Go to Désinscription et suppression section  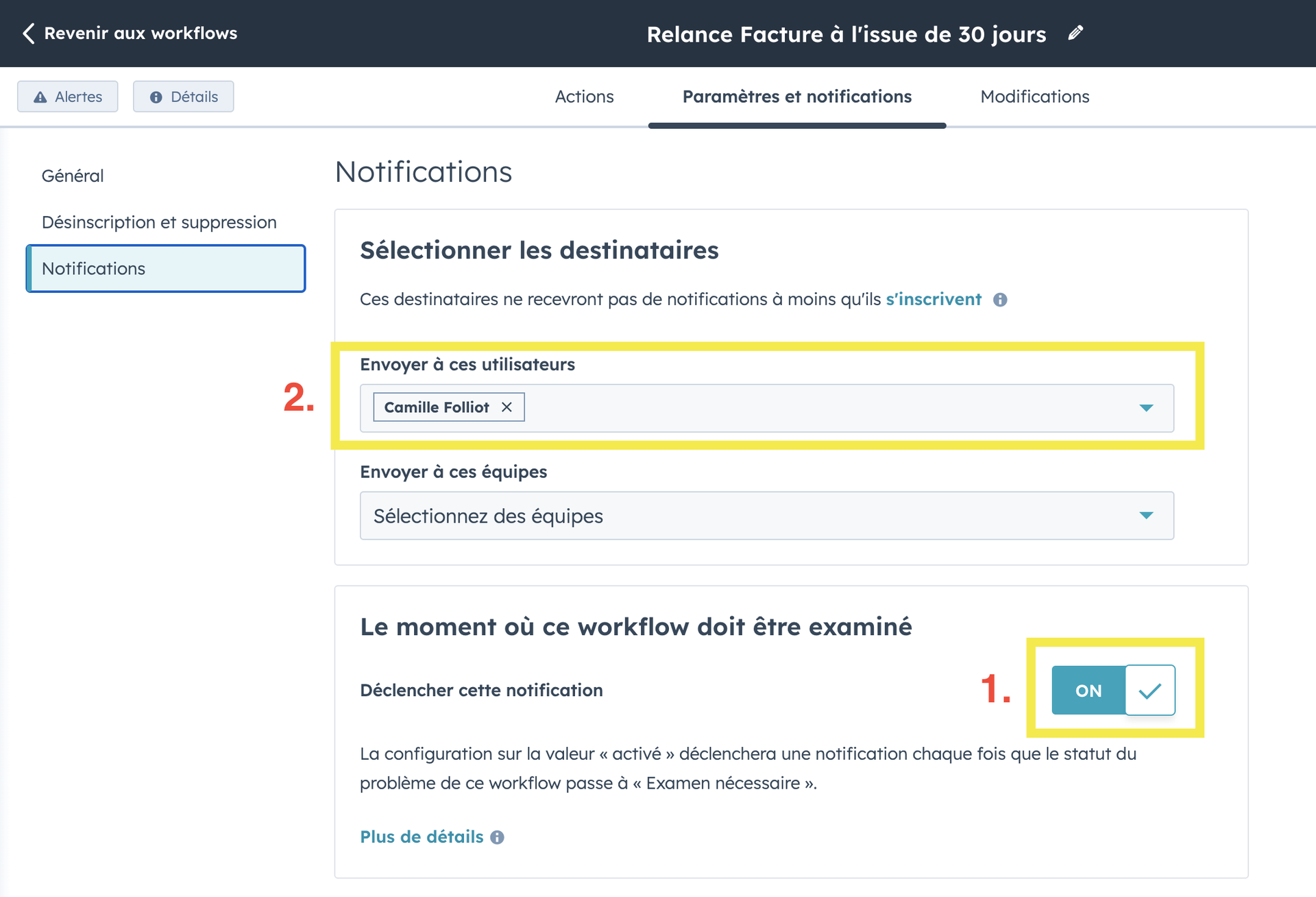pyautogui.click(x=159, y=222)
